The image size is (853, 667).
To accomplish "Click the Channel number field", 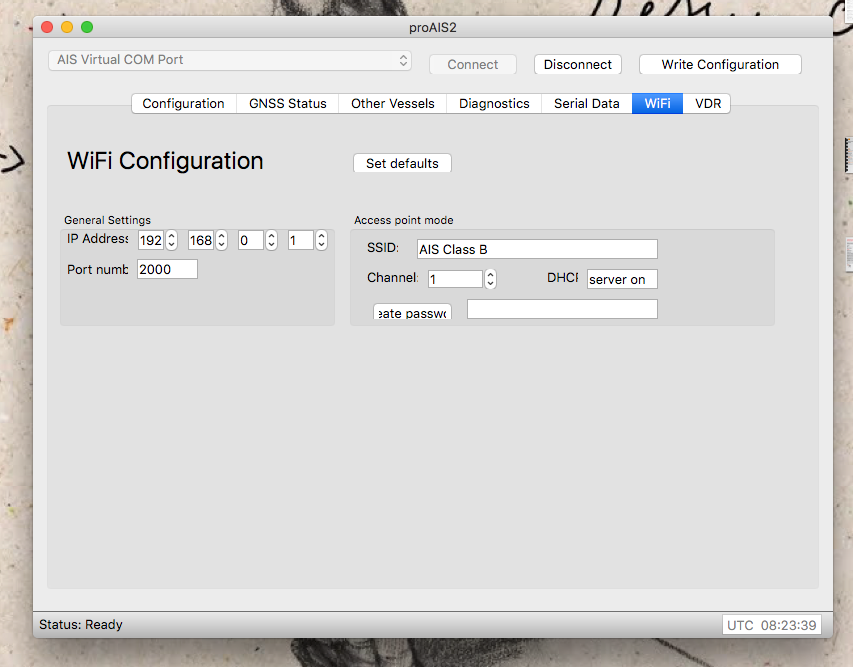I will pyautogui.click(x=455, y=279).
